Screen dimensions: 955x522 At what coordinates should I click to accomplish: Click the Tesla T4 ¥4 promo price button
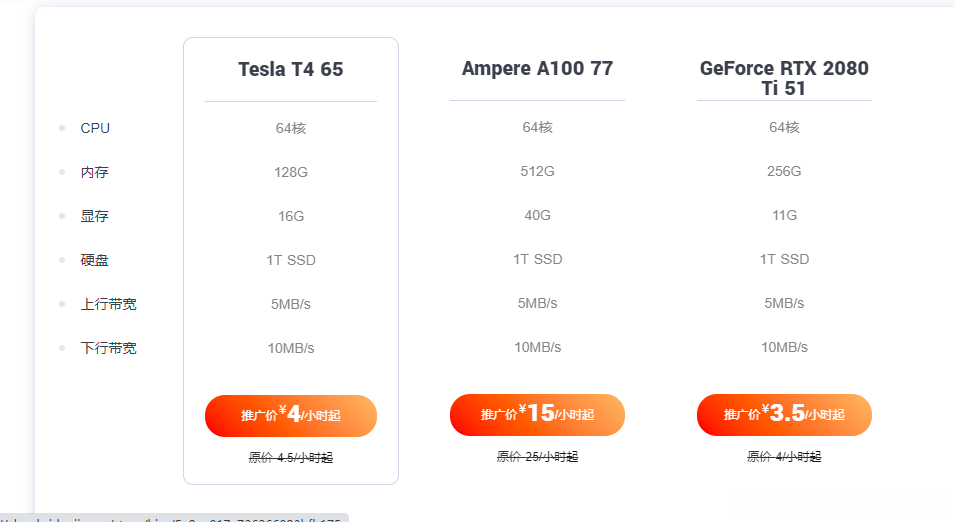(291, 416)
